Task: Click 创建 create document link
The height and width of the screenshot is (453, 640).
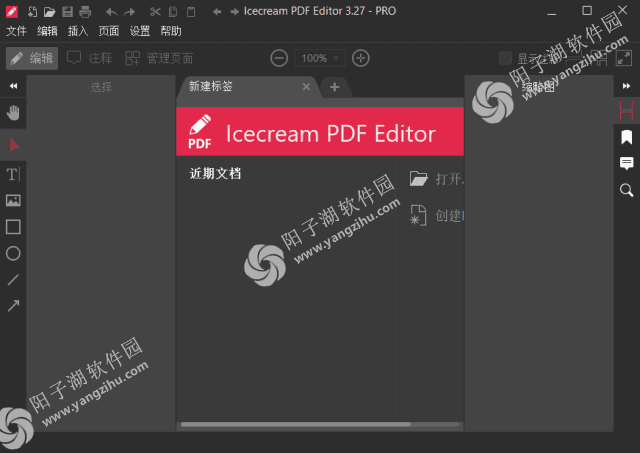Action: (x=436, y=215)
